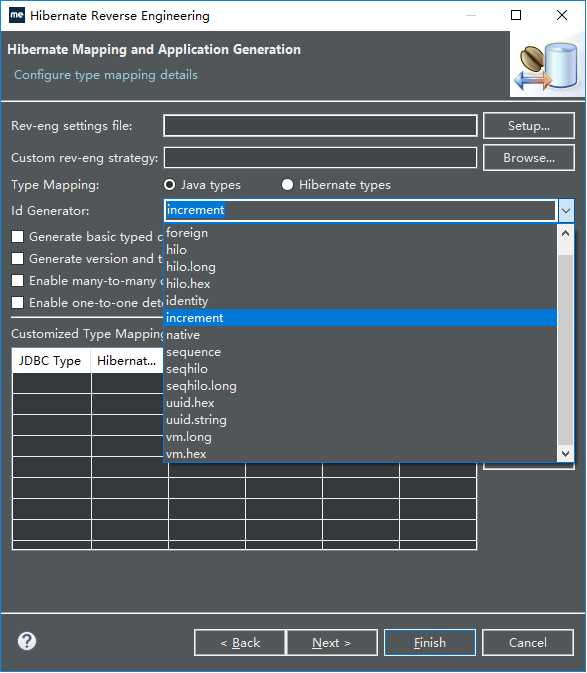Enable Generate basic typed checkbox
This screenshot has width=587, height=673.
tap(18, 236)
